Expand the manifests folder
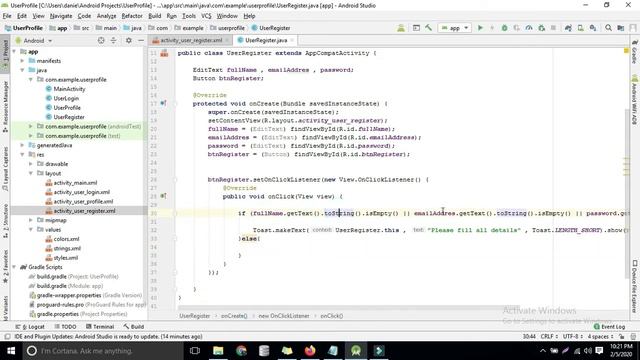 pyautogui.click(x=23, y=61)
